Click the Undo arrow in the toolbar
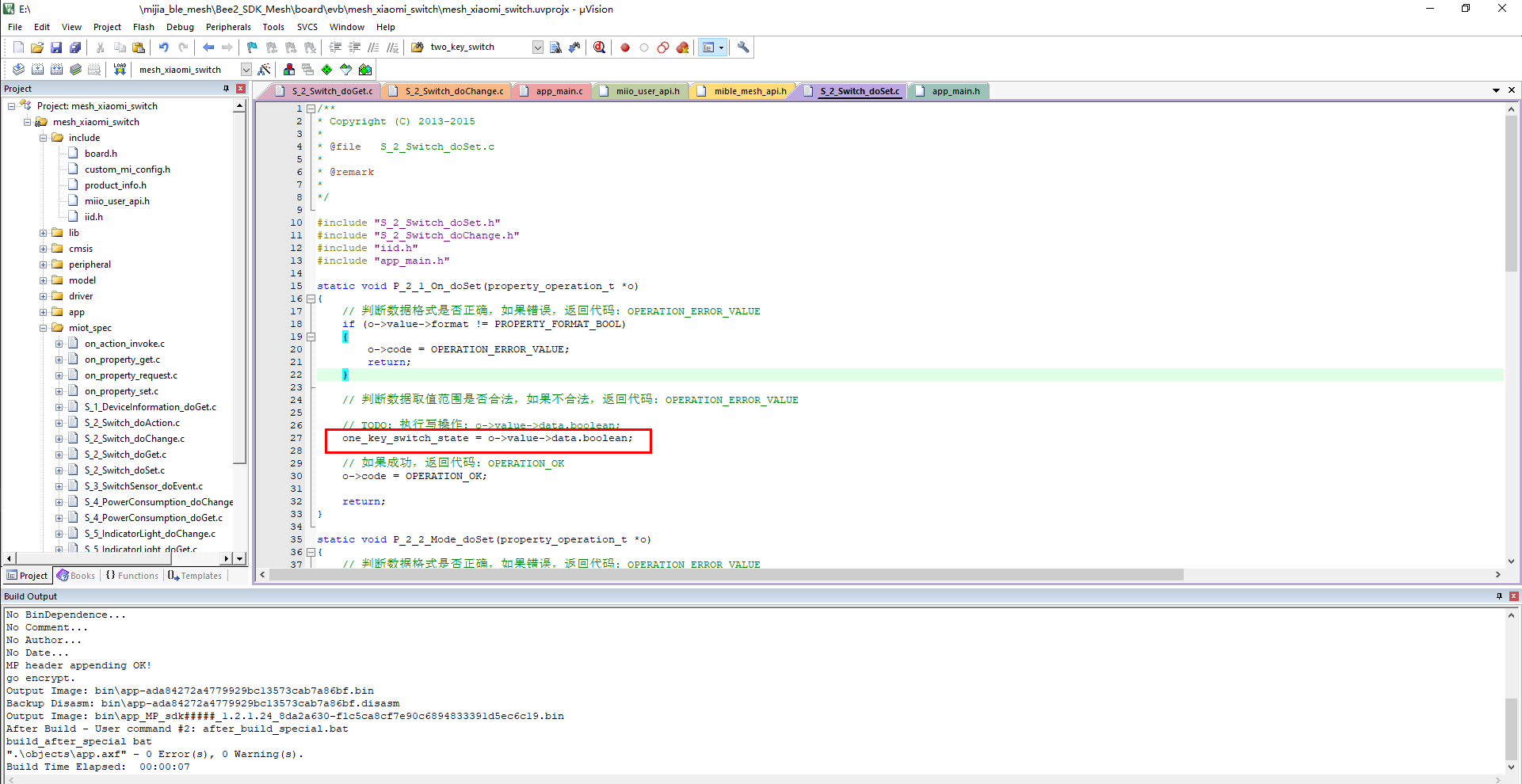Viewport: 1522px width, 784px height. (x=163, y=48)
